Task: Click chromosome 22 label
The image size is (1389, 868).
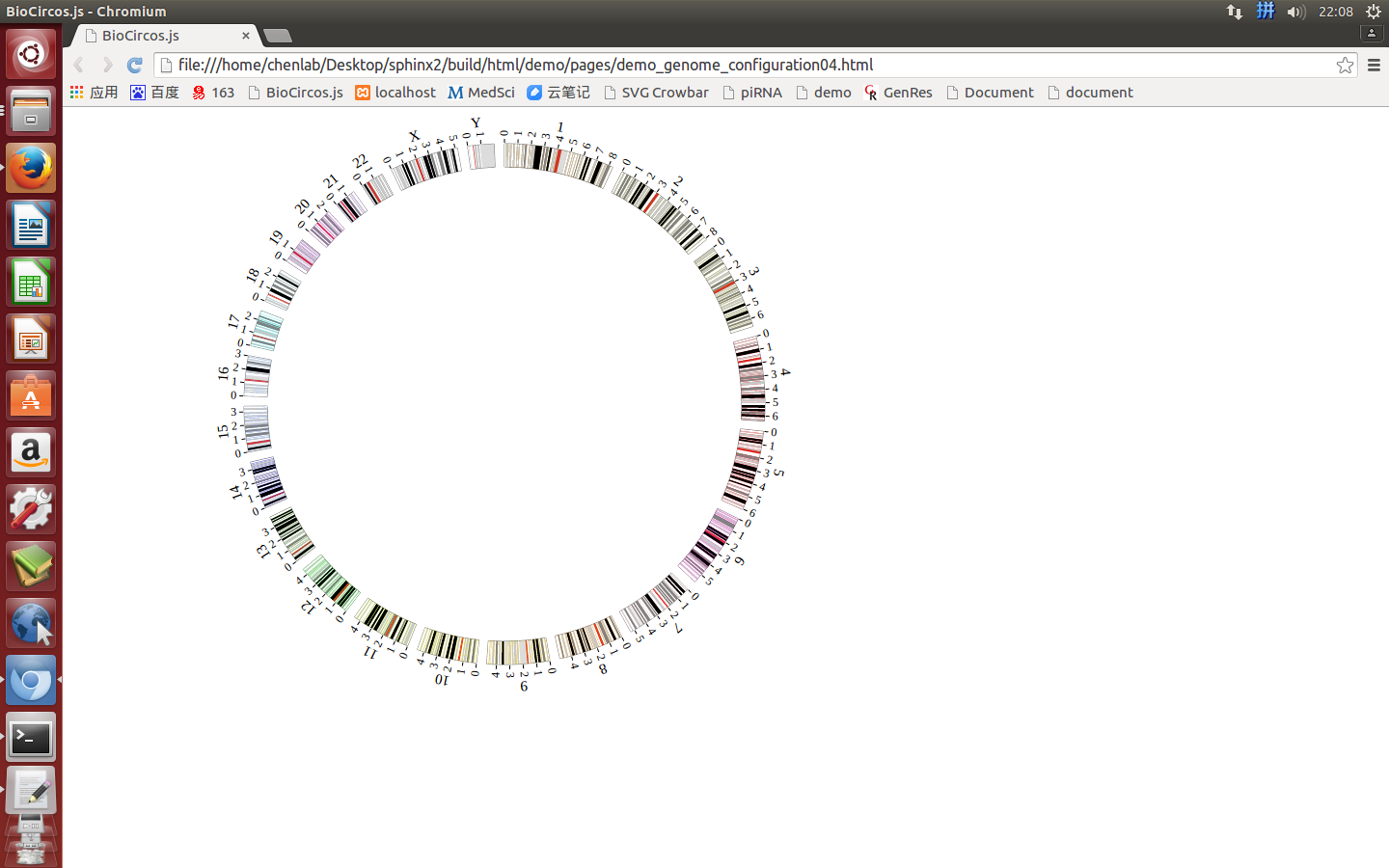Action: tap(360, 161)
